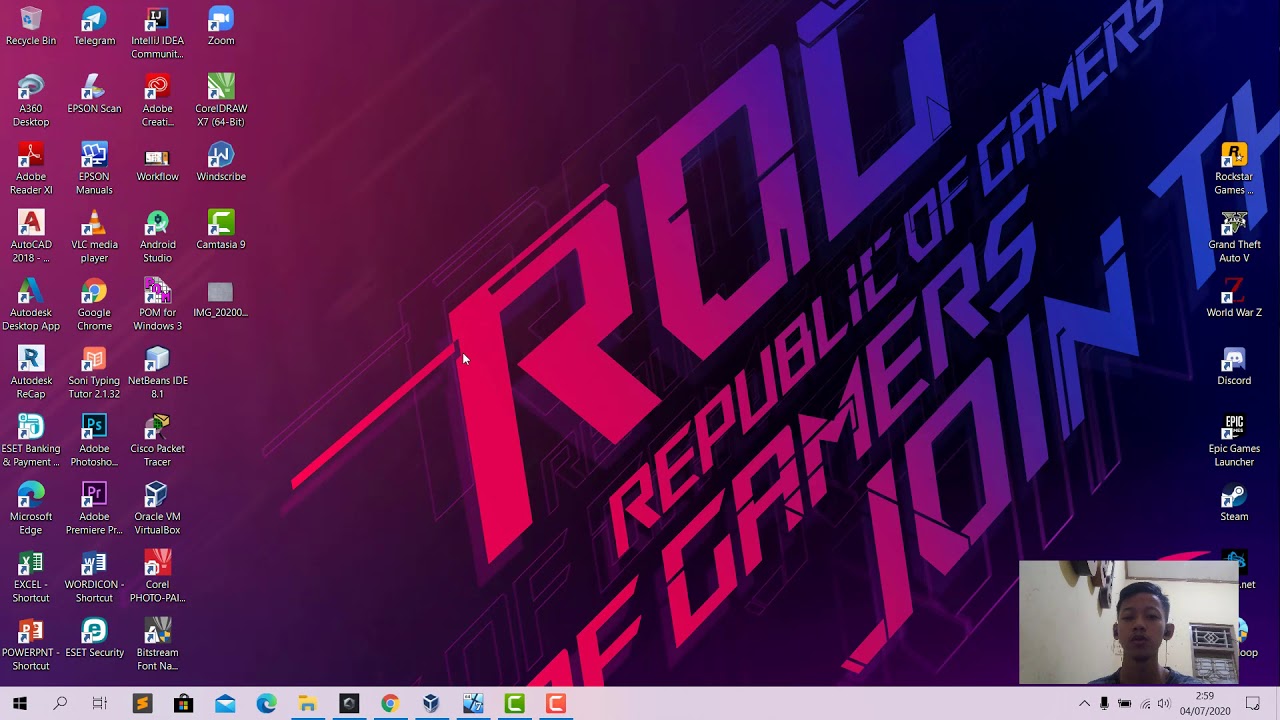1280x720 pixels.
Task: Click the Camtasia 9 desktop shortcut
Action: point(221,231)
